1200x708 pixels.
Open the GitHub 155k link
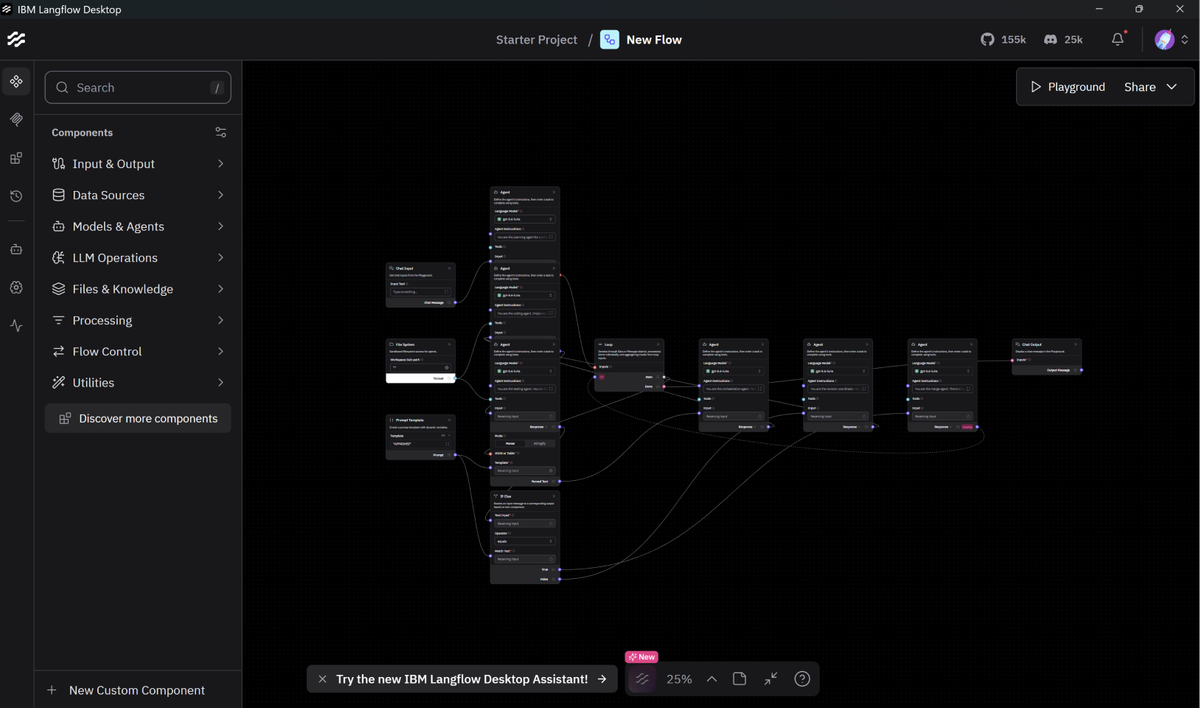(x=1003, y=40)
